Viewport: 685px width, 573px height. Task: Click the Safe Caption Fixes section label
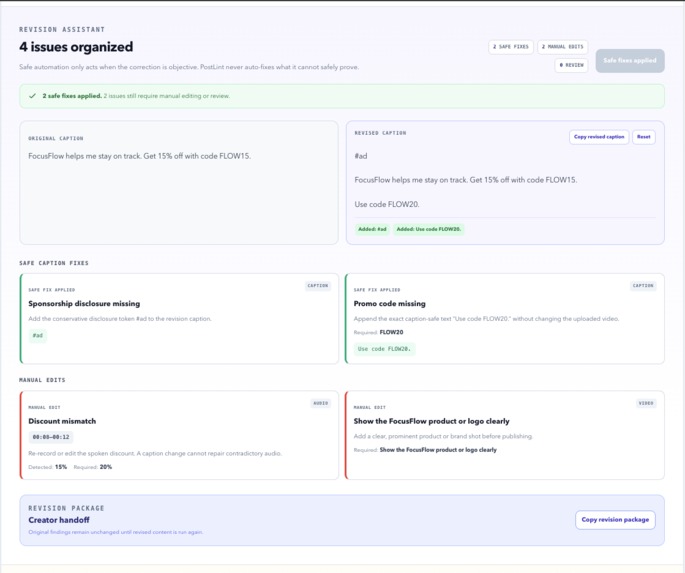(x=54, y=263)
